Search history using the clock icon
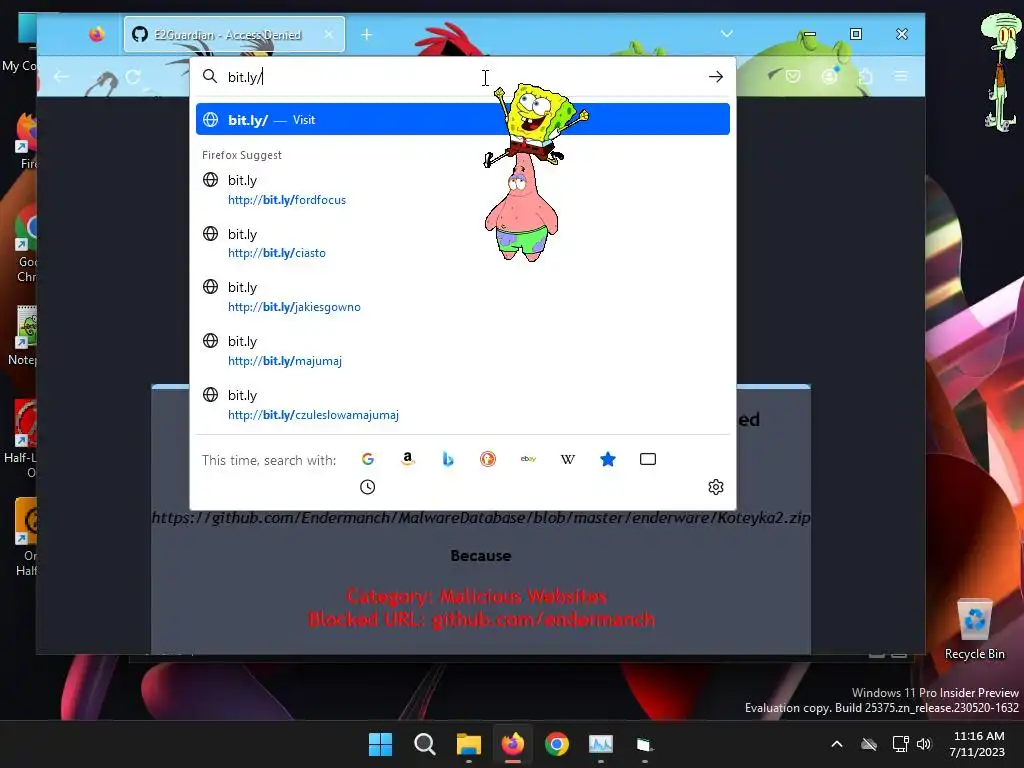This screenshot has height=768, width=1024. pos(368,487)
